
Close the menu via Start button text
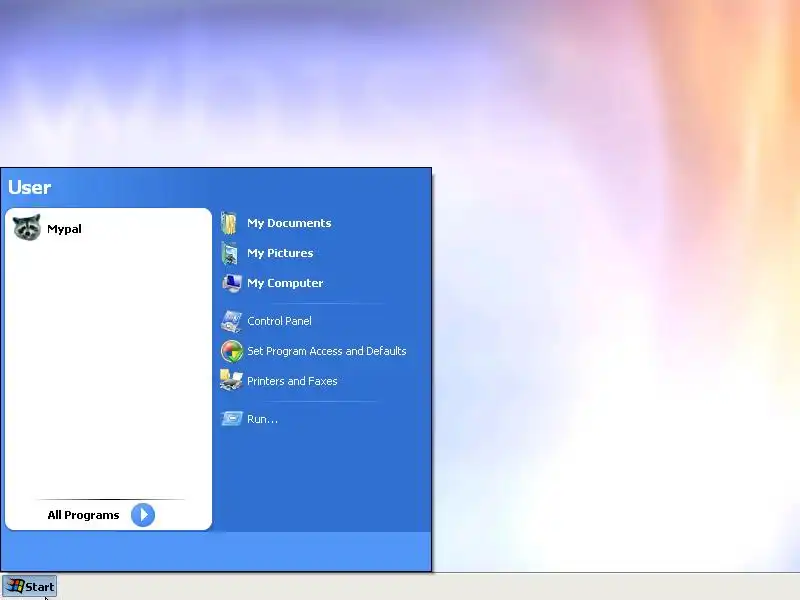click(40, 587)
